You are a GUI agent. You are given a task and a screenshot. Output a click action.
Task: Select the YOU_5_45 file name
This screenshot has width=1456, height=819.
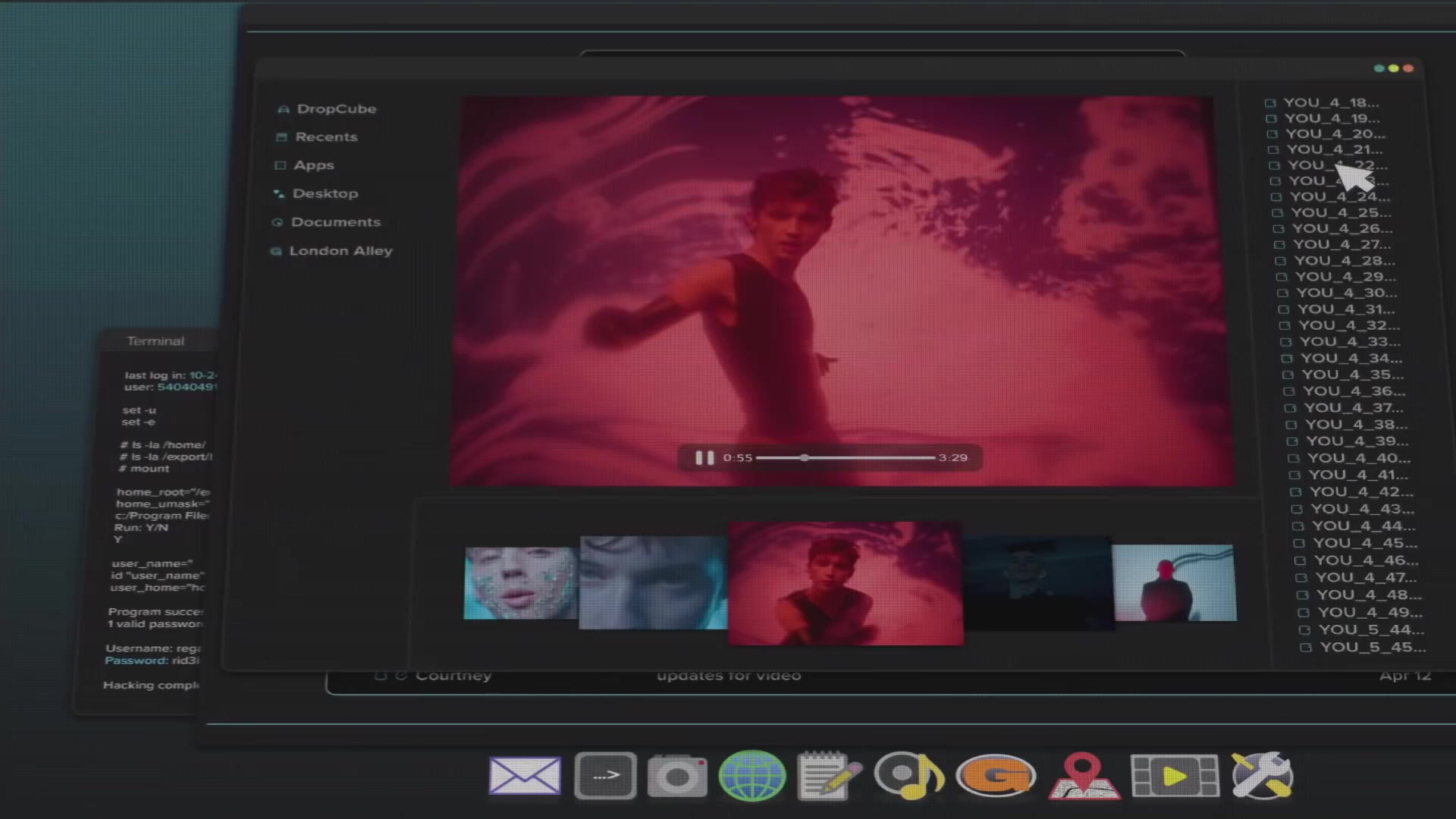coord(1373,648)
